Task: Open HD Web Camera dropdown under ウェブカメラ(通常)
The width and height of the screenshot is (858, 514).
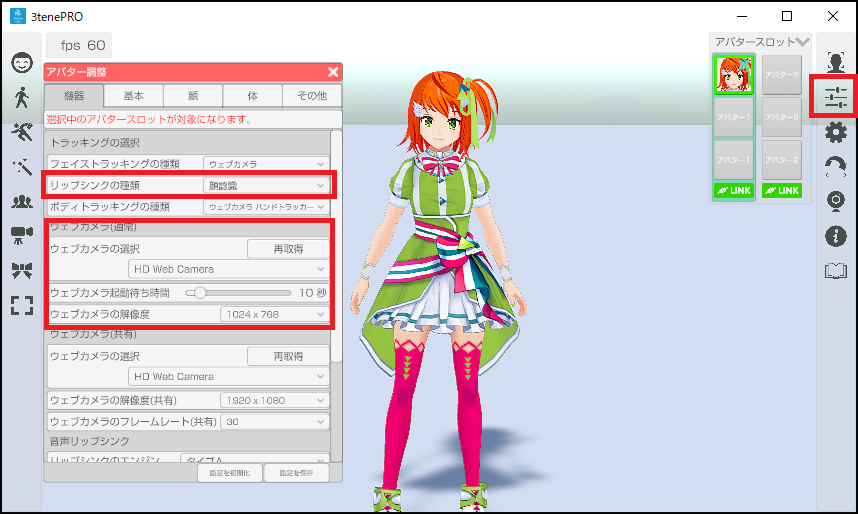Action: point(229,269)
